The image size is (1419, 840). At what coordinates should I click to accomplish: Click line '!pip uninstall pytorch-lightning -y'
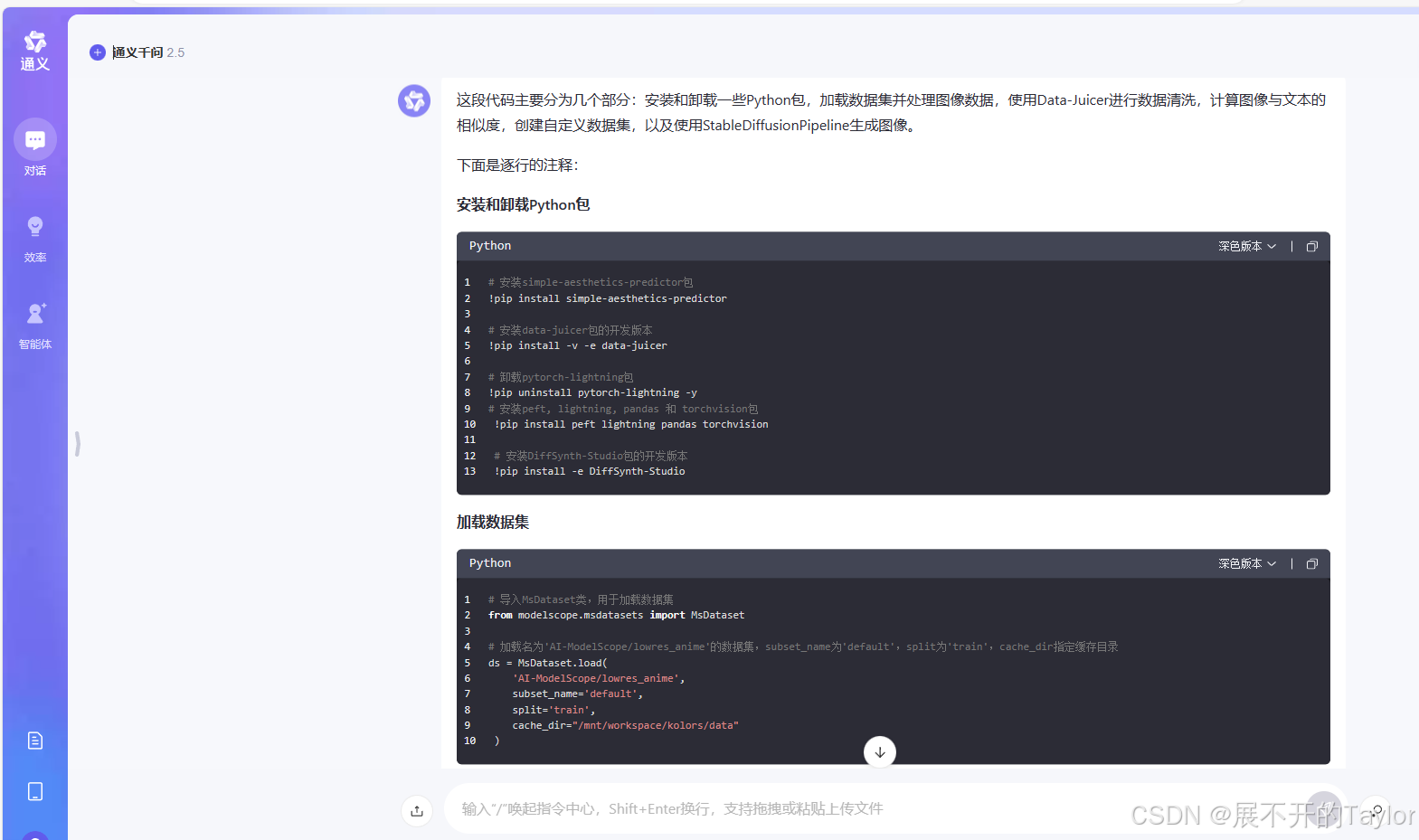tap(592, 392)
